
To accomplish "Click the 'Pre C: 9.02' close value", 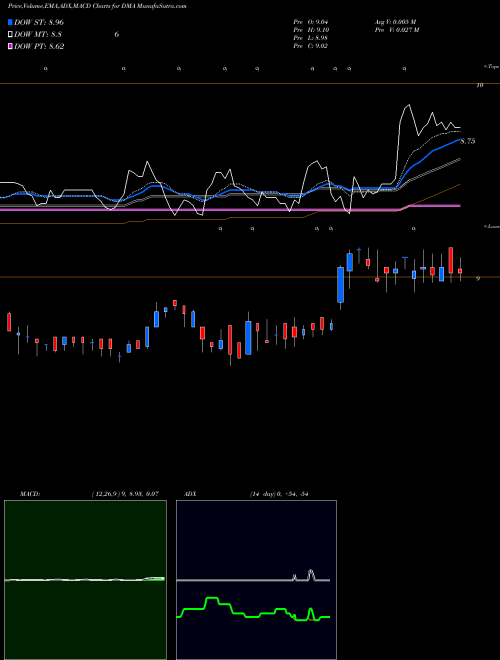I will (311, 46).
